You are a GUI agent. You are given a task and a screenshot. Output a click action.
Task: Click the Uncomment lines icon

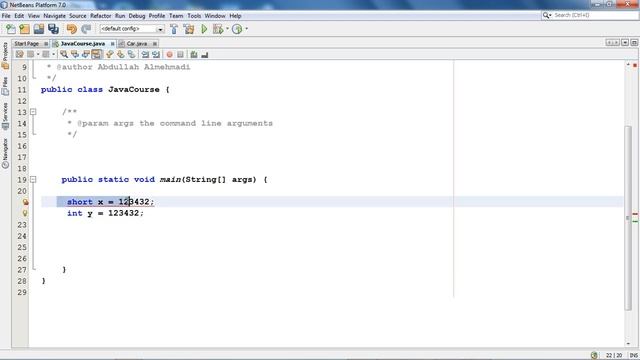(x=204, y=54)
